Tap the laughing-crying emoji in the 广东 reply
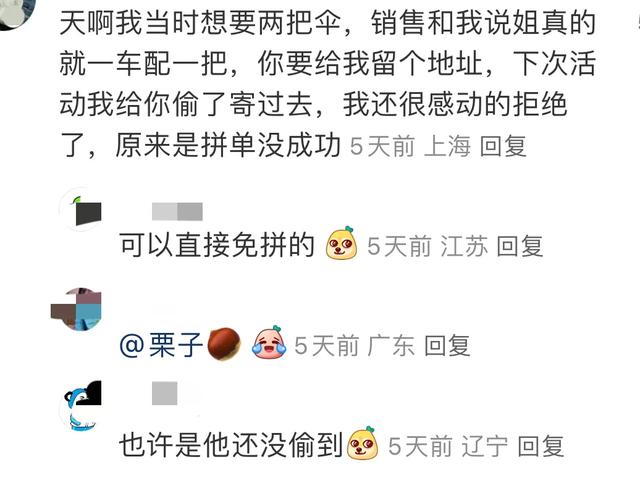This screenshot has height=483, width=640. (269, 343)
